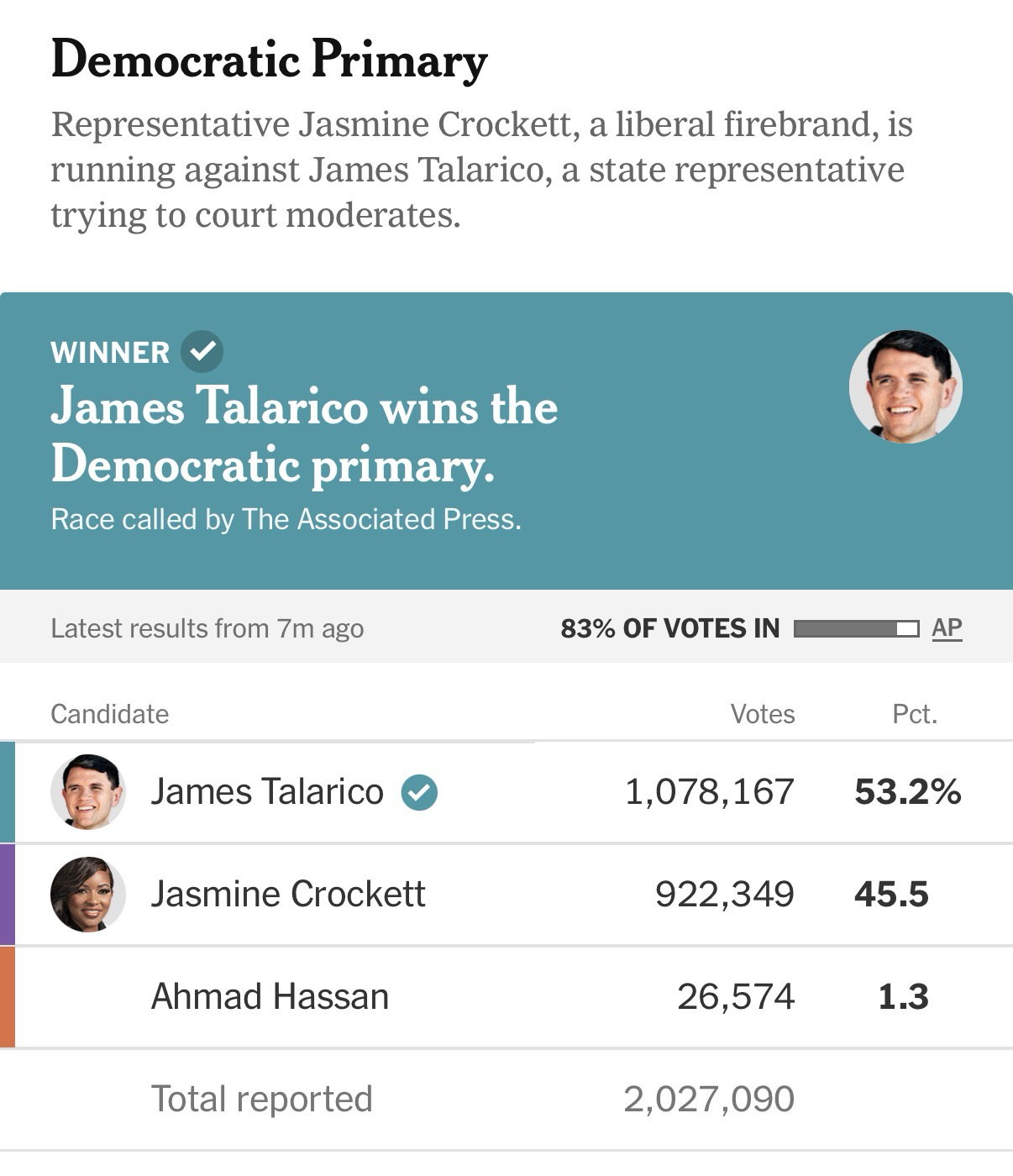Click the blue checkmark next to James Talarico's name
This screenshot has height=1176, width=1013.
click(x=419, y=792)
